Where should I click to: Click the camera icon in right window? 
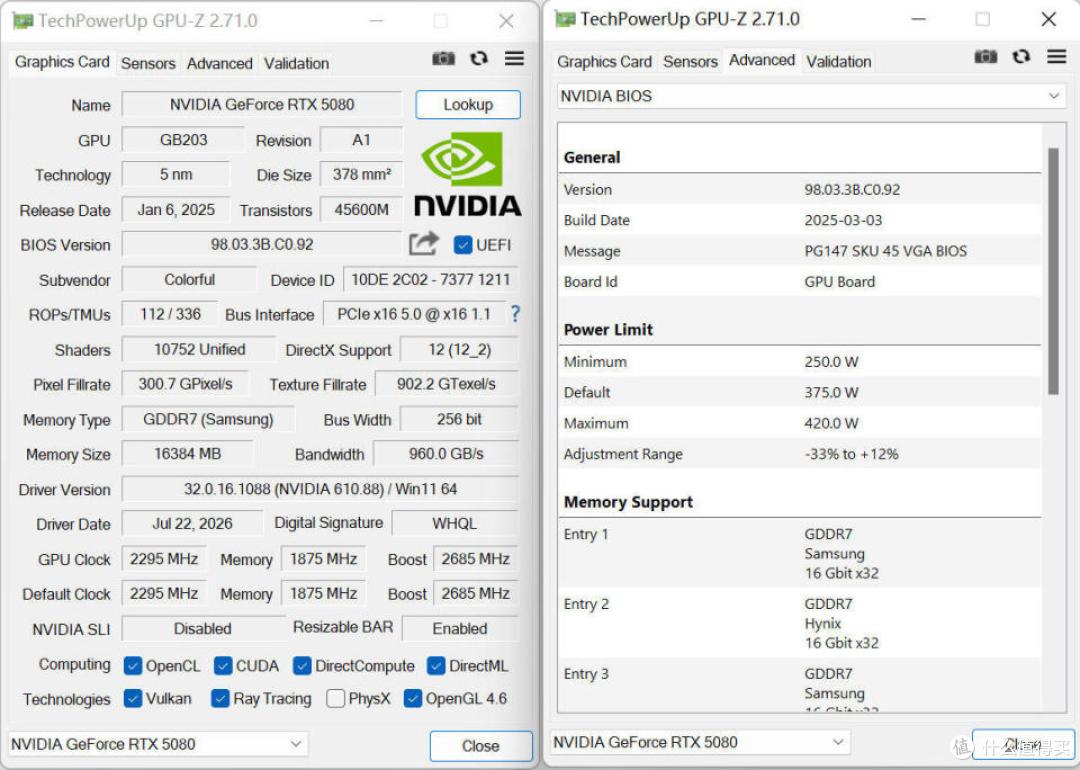pos(986,56)
